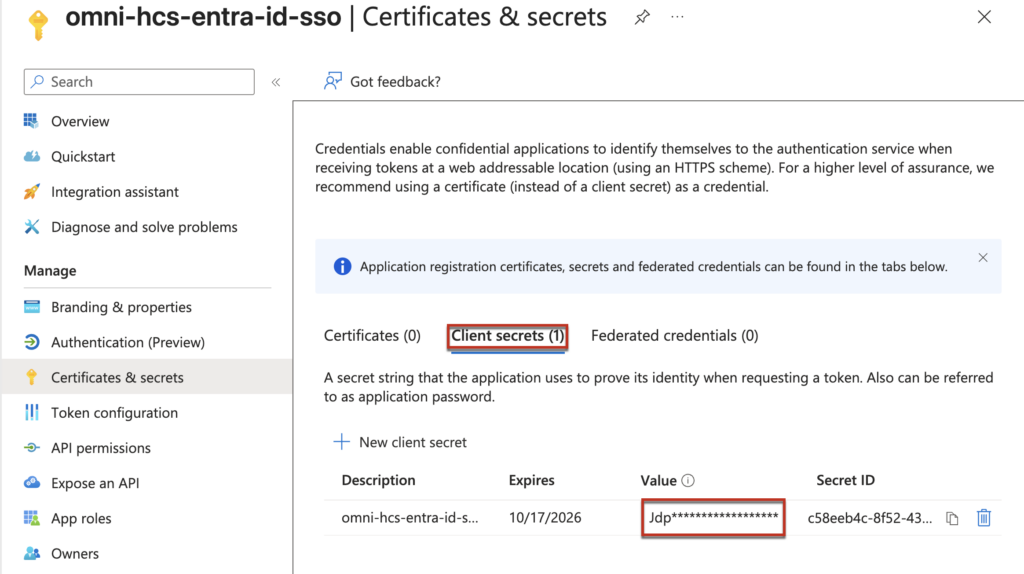The image size is (1024, 574).
Task: Open the Overview page
Action: tap(80, 121)
